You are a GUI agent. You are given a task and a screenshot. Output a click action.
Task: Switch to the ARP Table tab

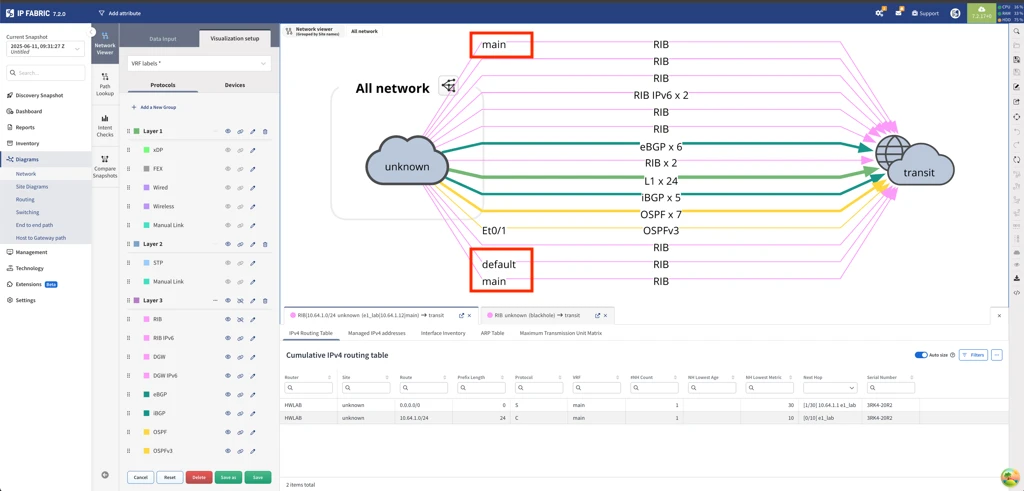pyautogui.click(x=492, y=333)
